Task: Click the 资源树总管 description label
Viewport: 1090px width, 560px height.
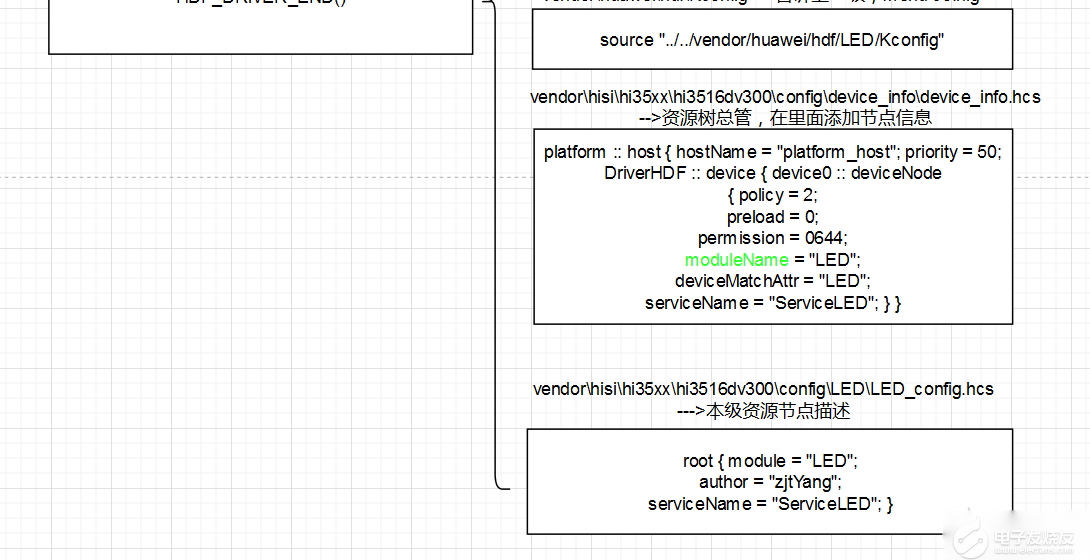Action: click(785, 117)
